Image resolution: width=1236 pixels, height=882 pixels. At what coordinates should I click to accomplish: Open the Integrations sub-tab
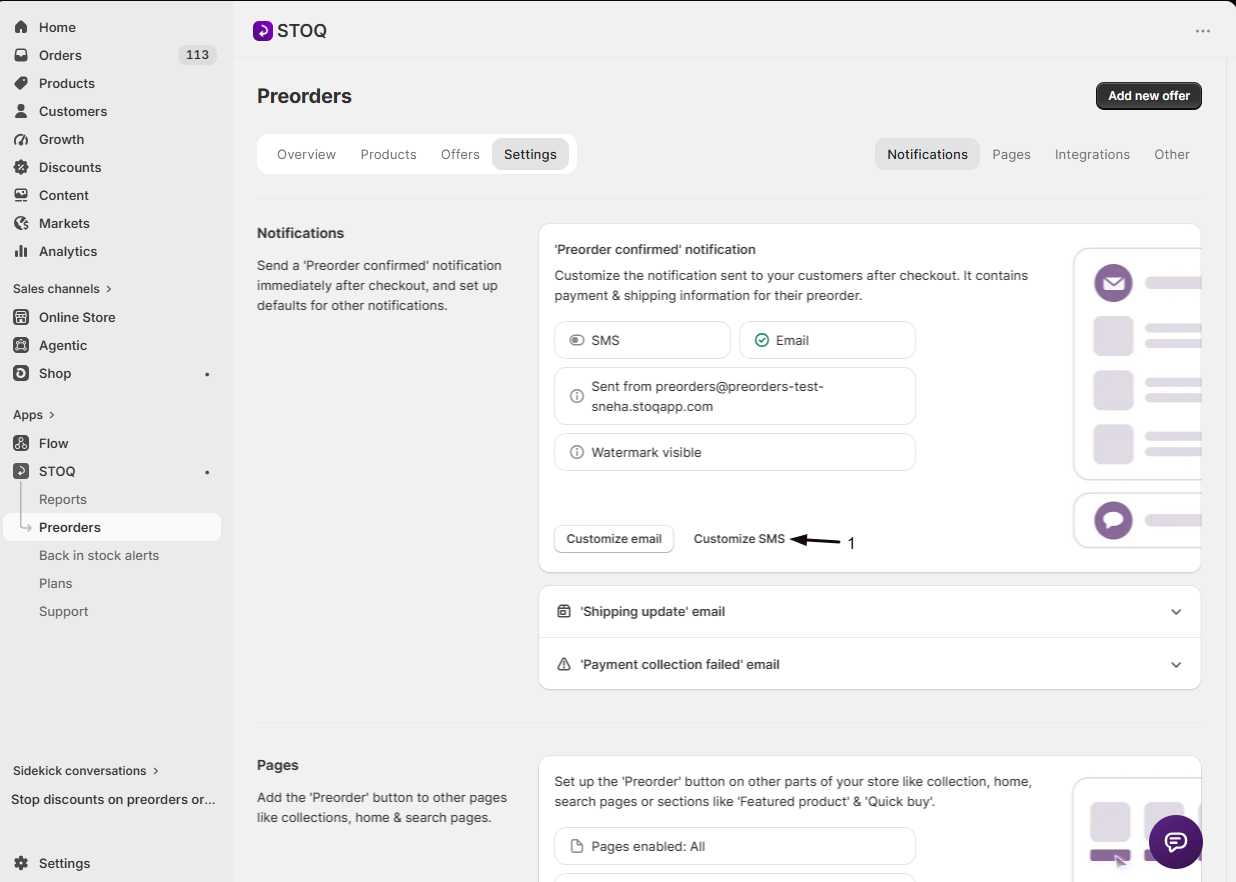[x=1092, y=154]
